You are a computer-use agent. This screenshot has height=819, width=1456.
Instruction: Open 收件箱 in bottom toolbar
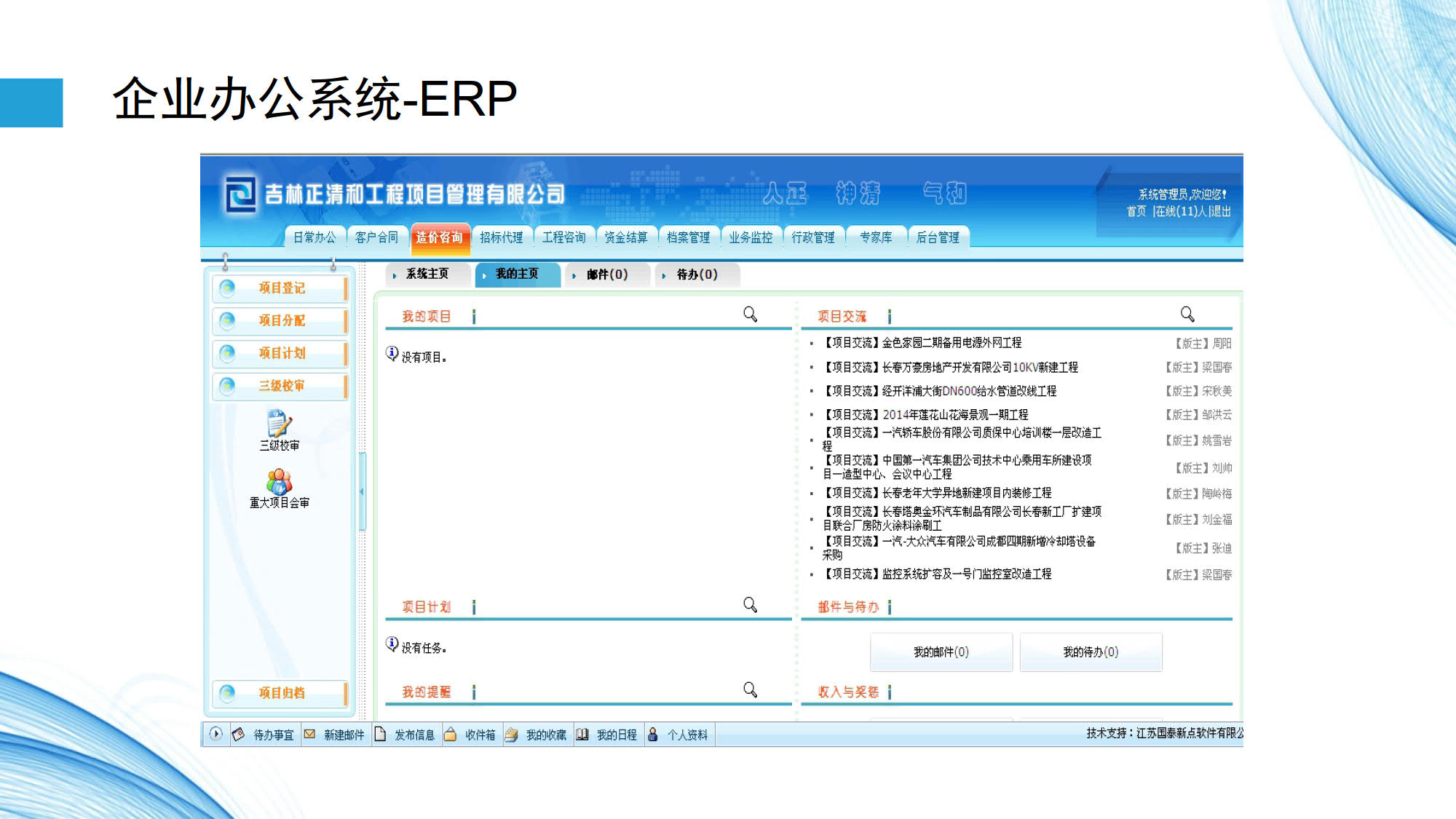click(480, 735)
